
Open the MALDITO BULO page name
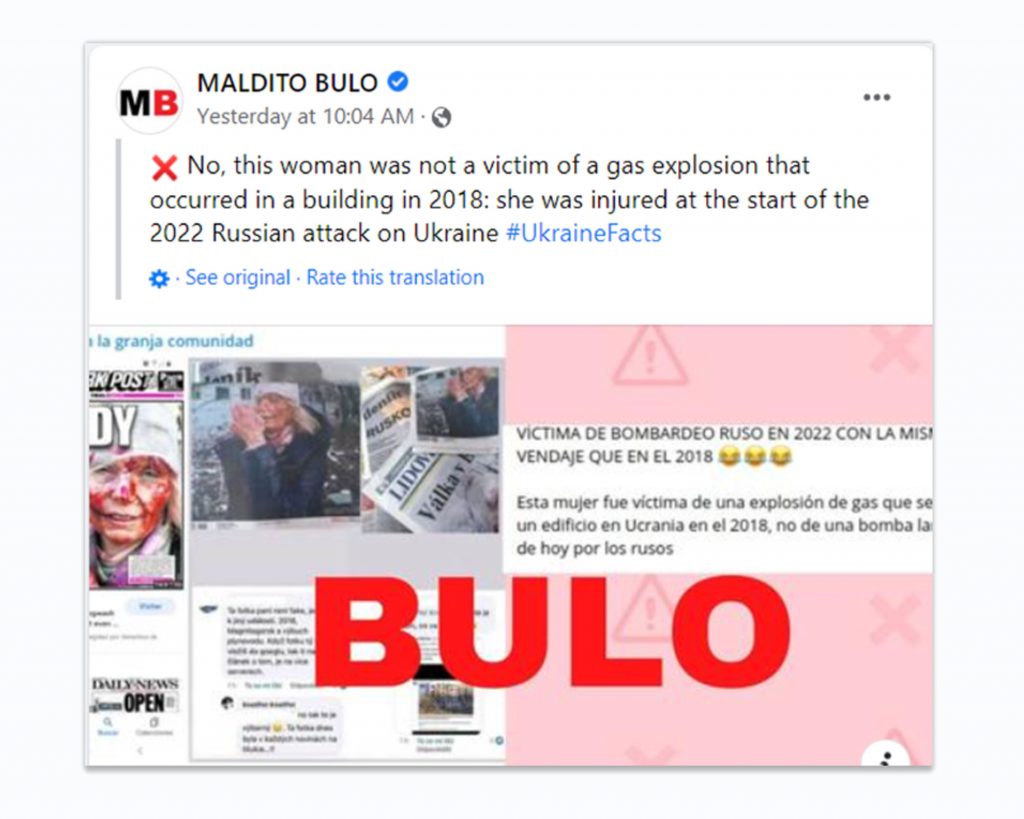[287, 82]
